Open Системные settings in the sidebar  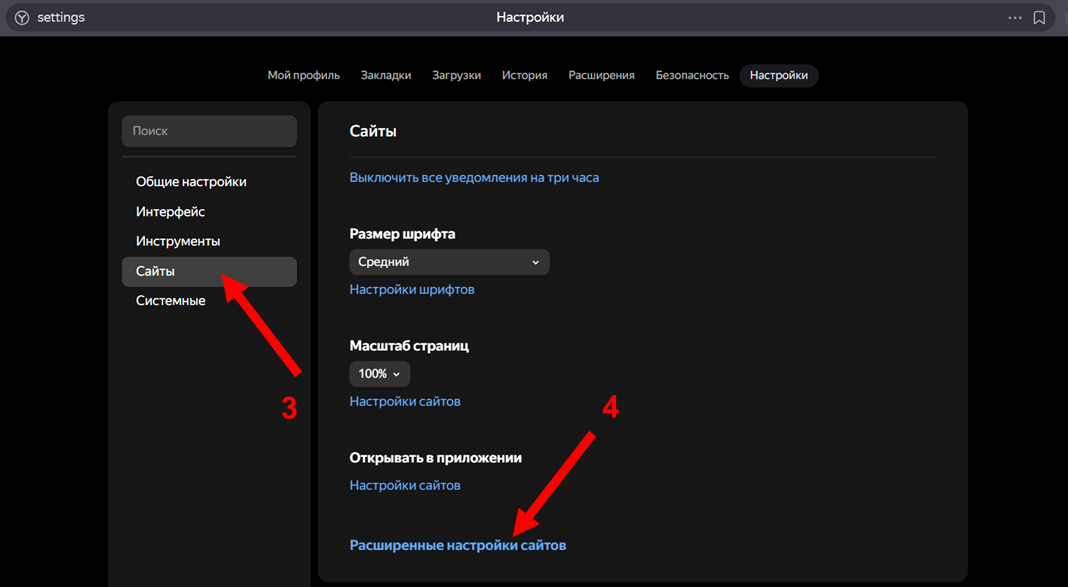click(x=171, y=301)
